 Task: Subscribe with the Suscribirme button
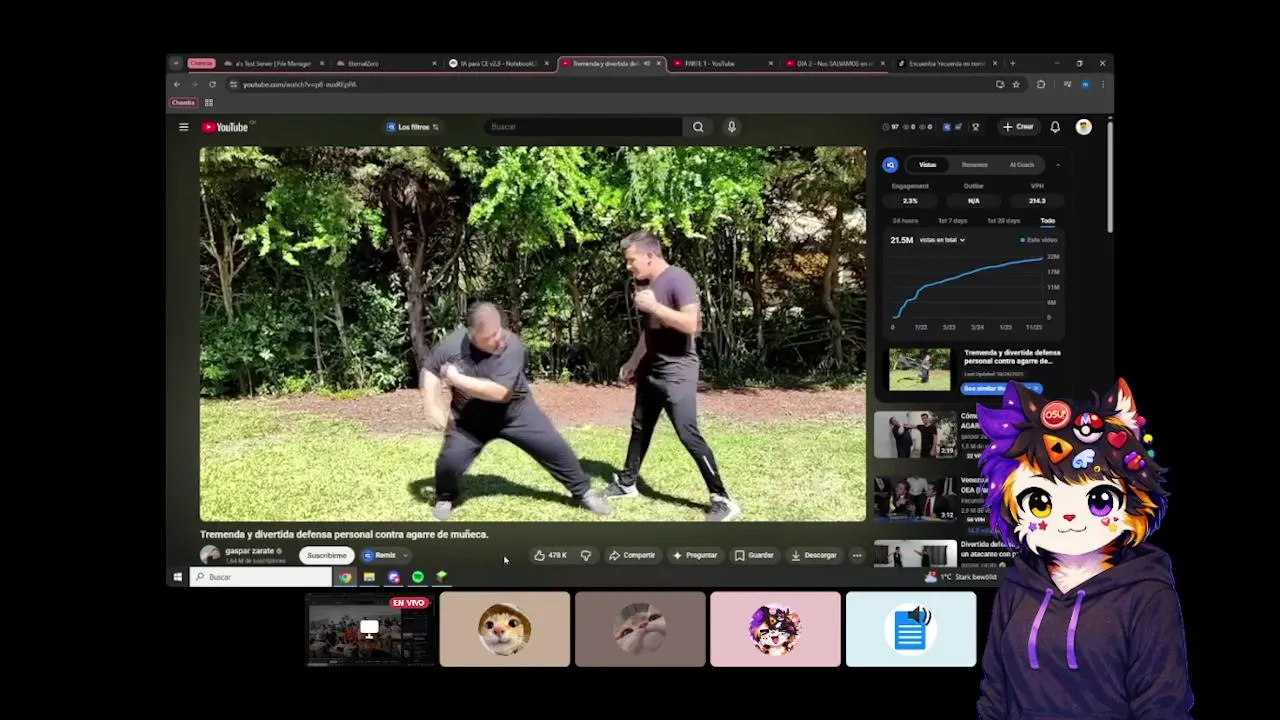pyautogui.click(x=326, y=555)
